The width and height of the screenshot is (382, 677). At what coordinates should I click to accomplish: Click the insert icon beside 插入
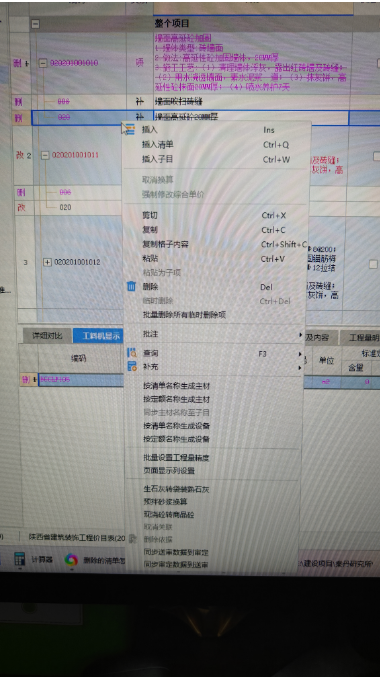(129, 130)
